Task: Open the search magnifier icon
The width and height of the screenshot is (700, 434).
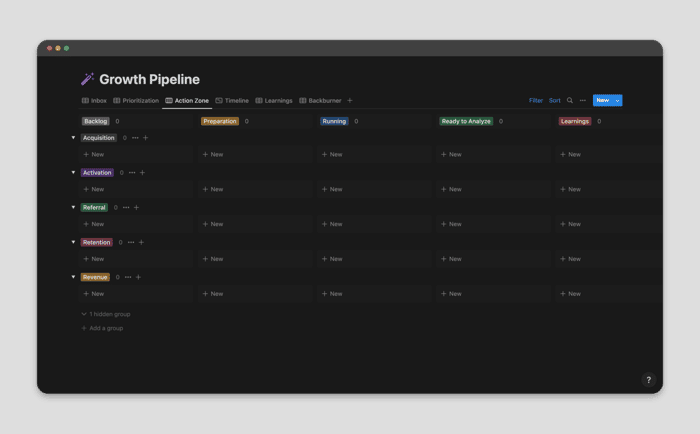Action: click(x=570, y=100)
